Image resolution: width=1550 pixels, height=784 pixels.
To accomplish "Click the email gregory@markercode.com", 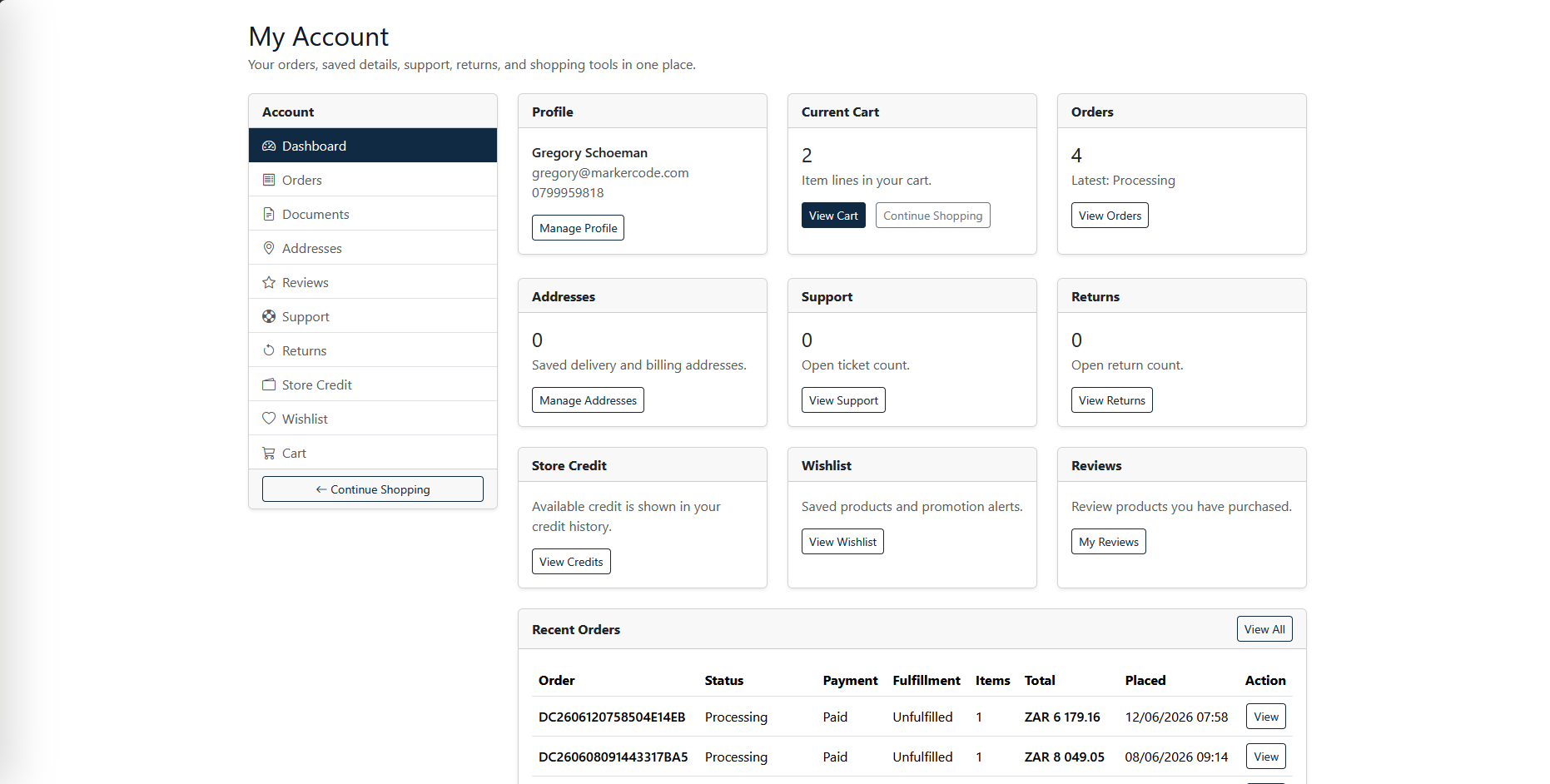I will pyautogui.click(x=610, y=173).
